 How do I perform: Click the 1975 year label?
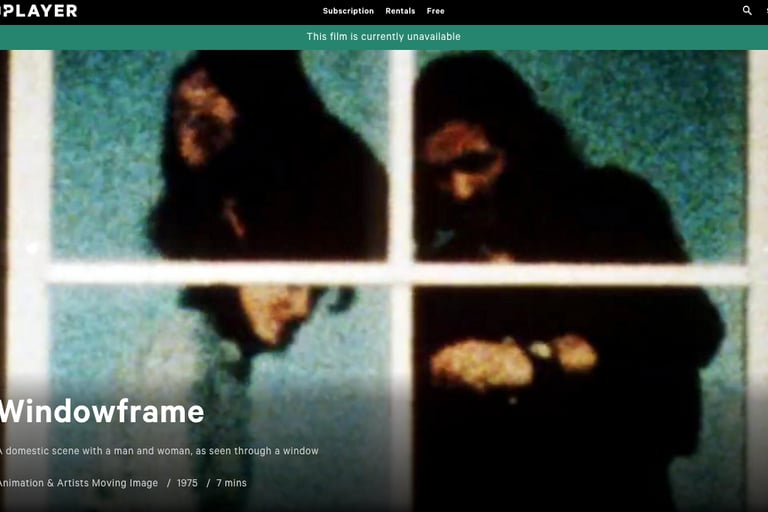tap(187, 483)
